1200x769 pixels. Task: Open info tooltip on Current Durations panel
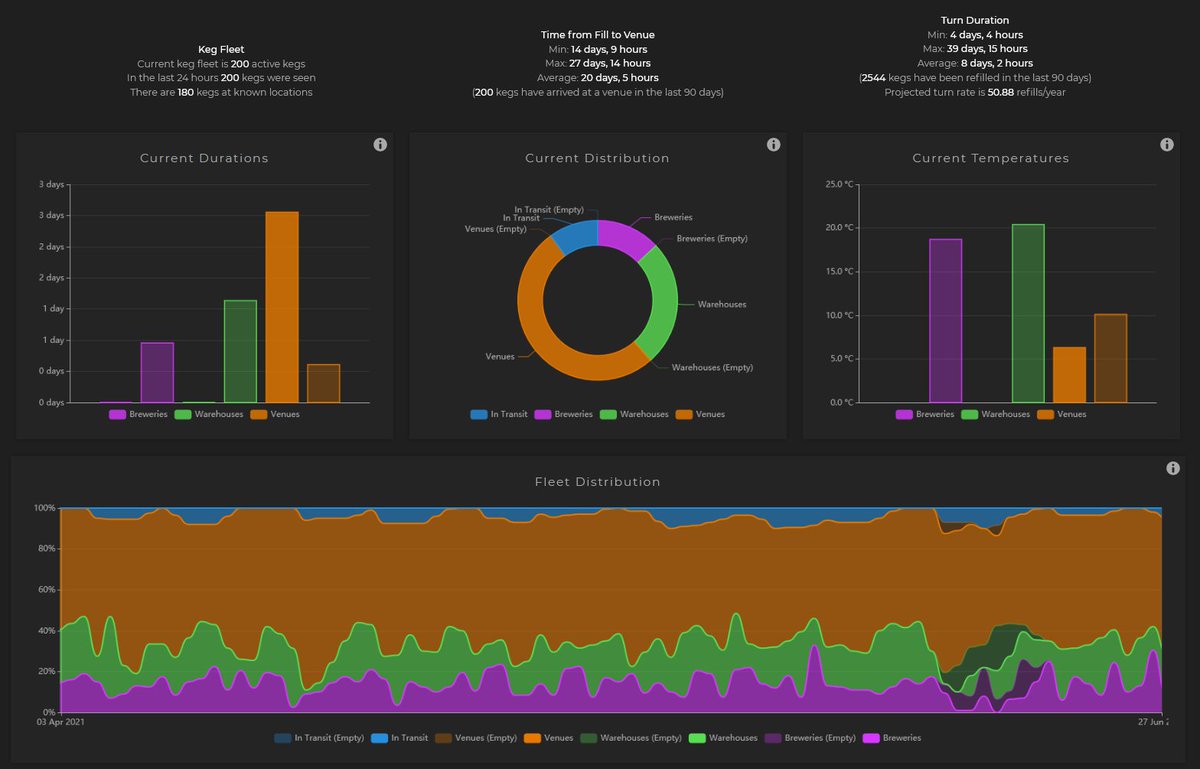click(x=379, y=144)
